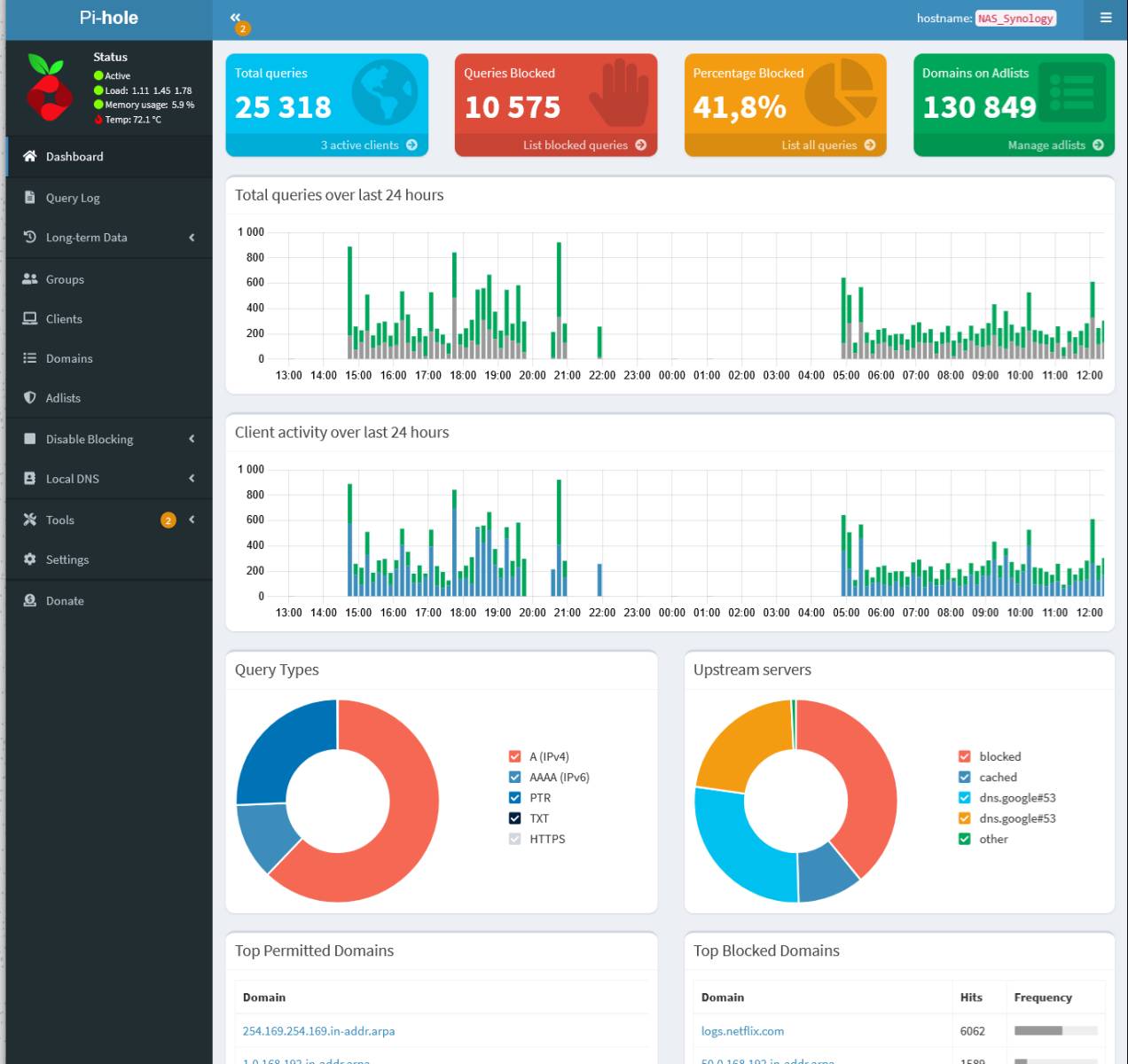Click arrow icon beside '3 active clients'
1128x1064 pixels.
tap(411, 145)
